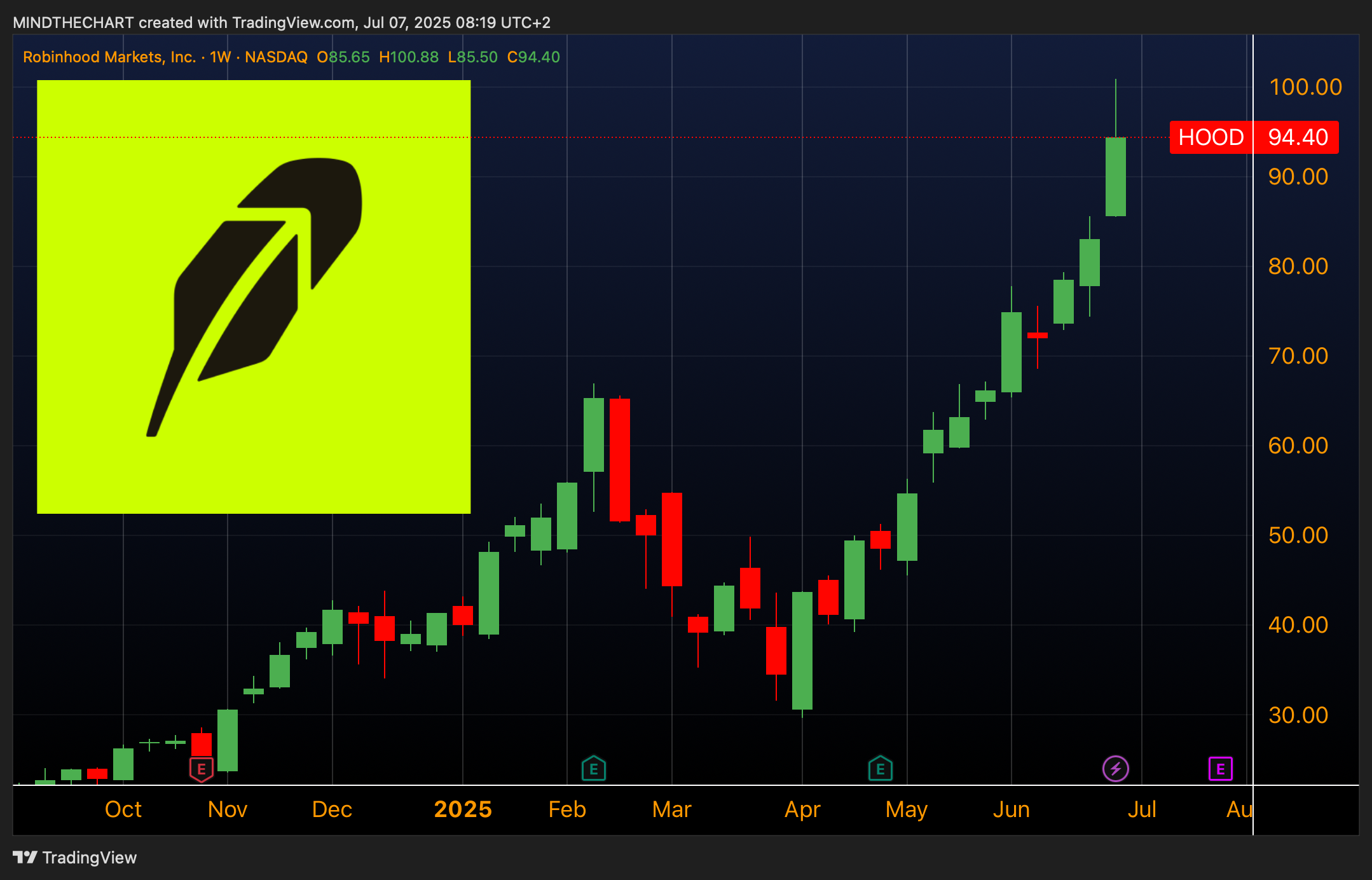Click the 100.00 price axis label
The height and width of the screenshot is (880, 1372).
point(1305,87)
